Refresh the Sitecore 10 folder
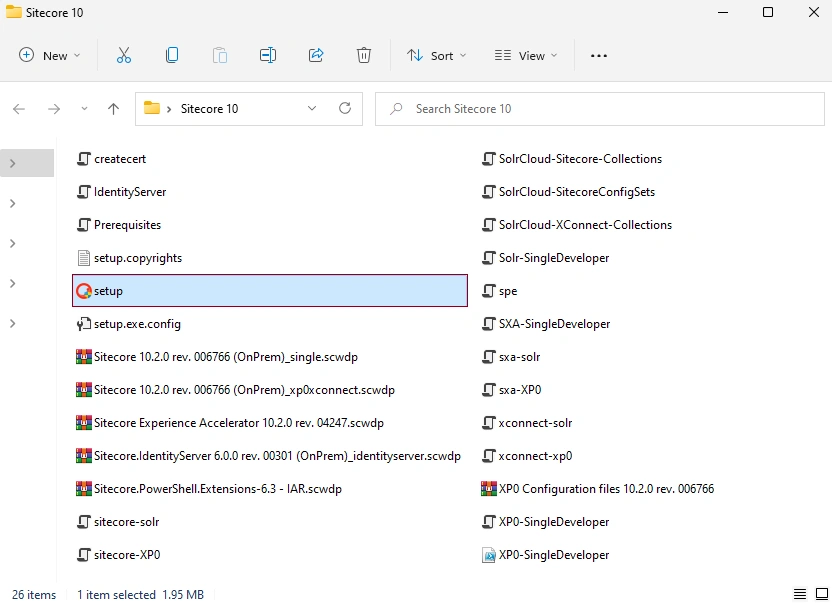Screen dimensions: 832x603 tap(345, 109)
